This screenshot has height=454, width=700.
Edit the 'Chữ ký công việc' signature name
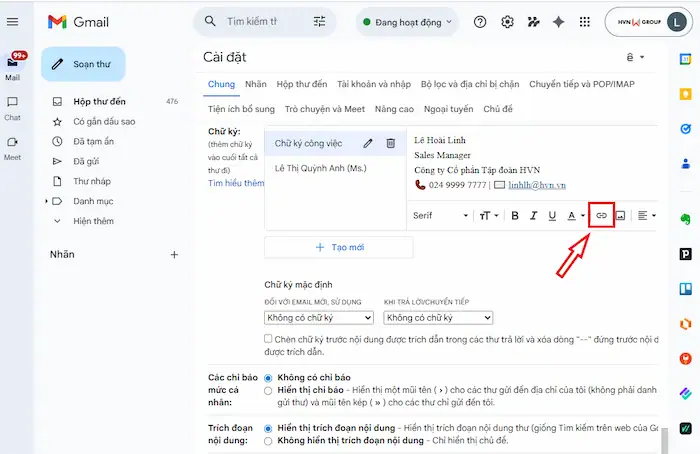click(368, 144)
